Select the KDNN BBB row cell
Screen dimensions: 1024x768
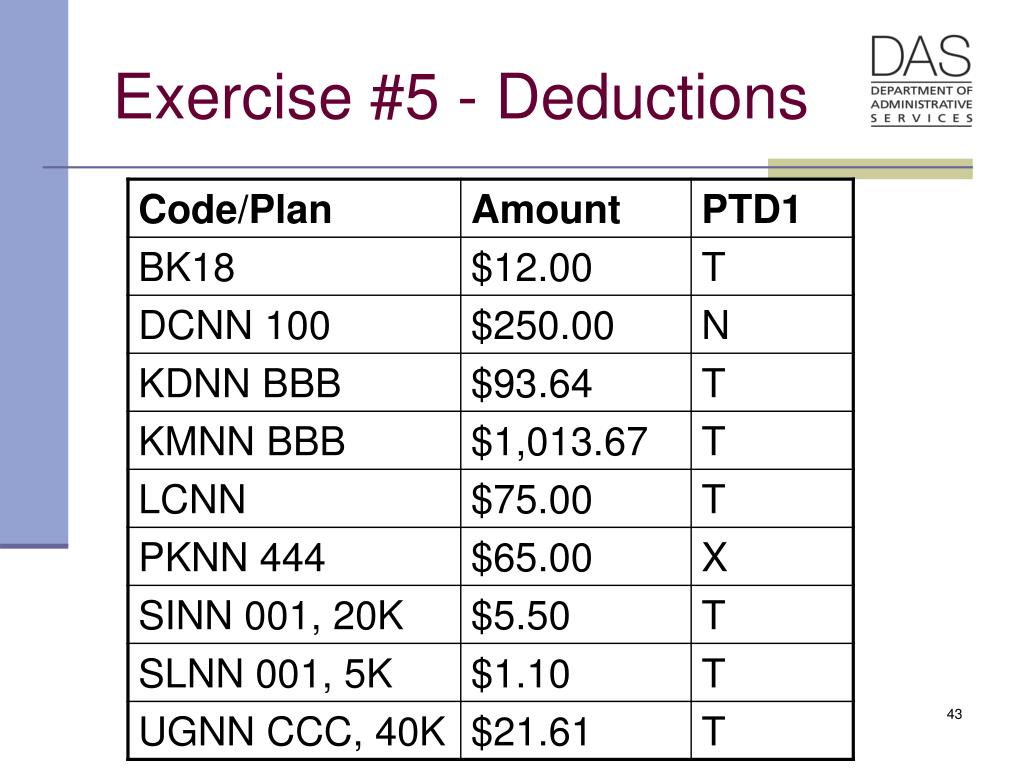[295, 383]
